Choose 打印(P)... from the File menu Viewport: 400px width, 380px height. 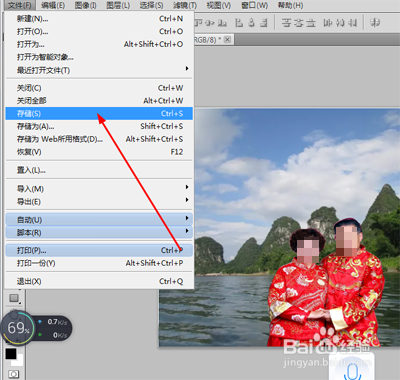(x=99, y=250)
